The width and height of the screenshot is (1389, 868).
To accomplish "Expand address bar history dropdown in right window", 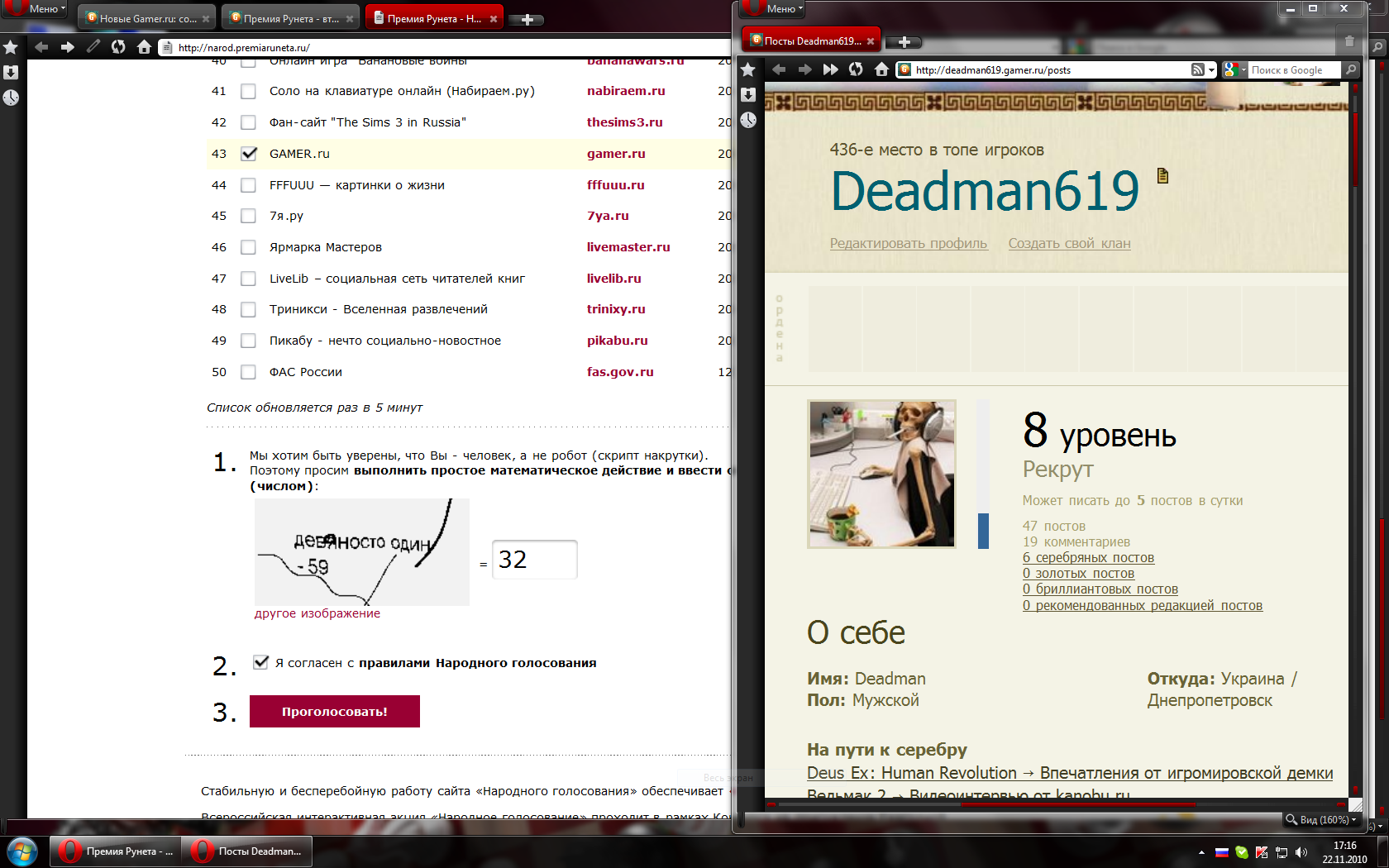I will coord(1212,70).
